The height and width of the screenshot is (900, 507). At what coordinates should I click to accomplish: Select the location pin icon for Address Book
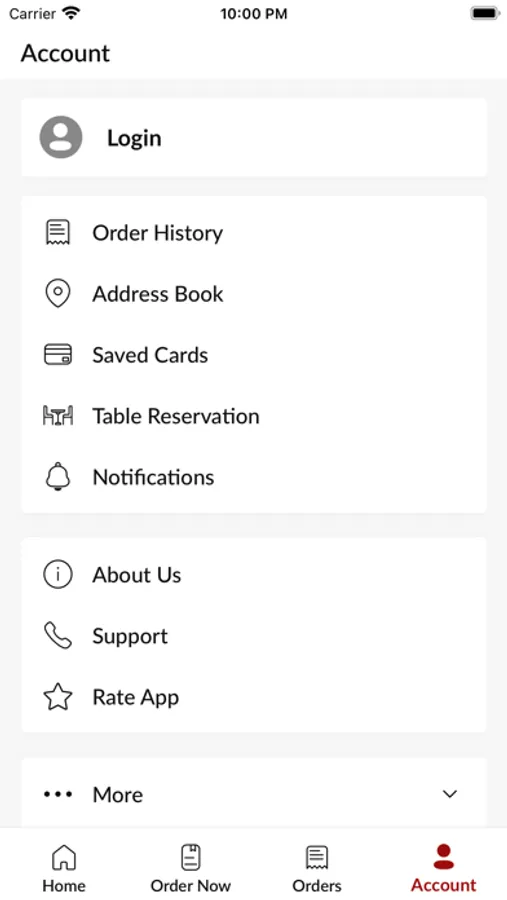58,294
